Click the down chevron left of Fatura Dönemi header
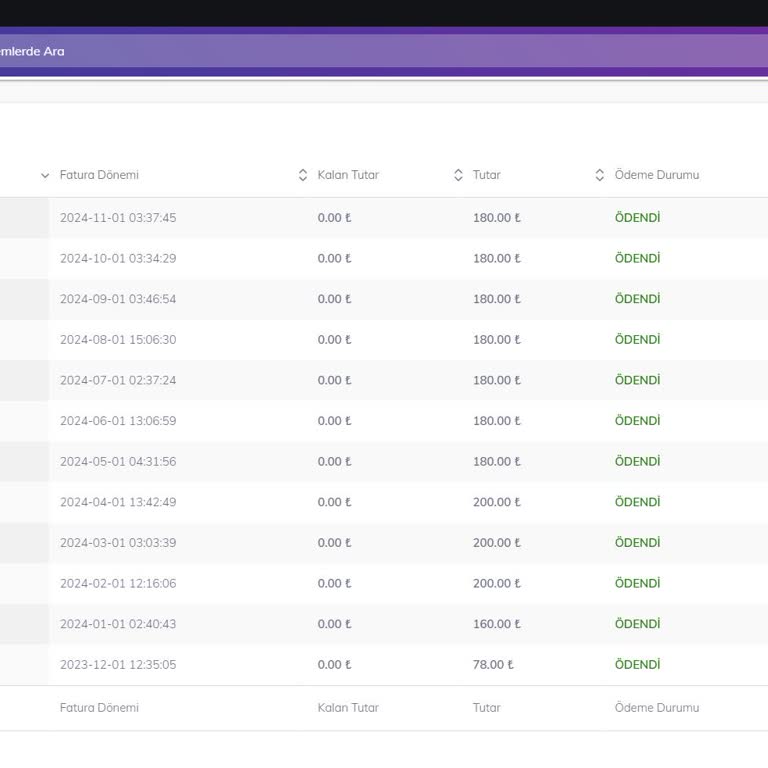 click(45, 175)
